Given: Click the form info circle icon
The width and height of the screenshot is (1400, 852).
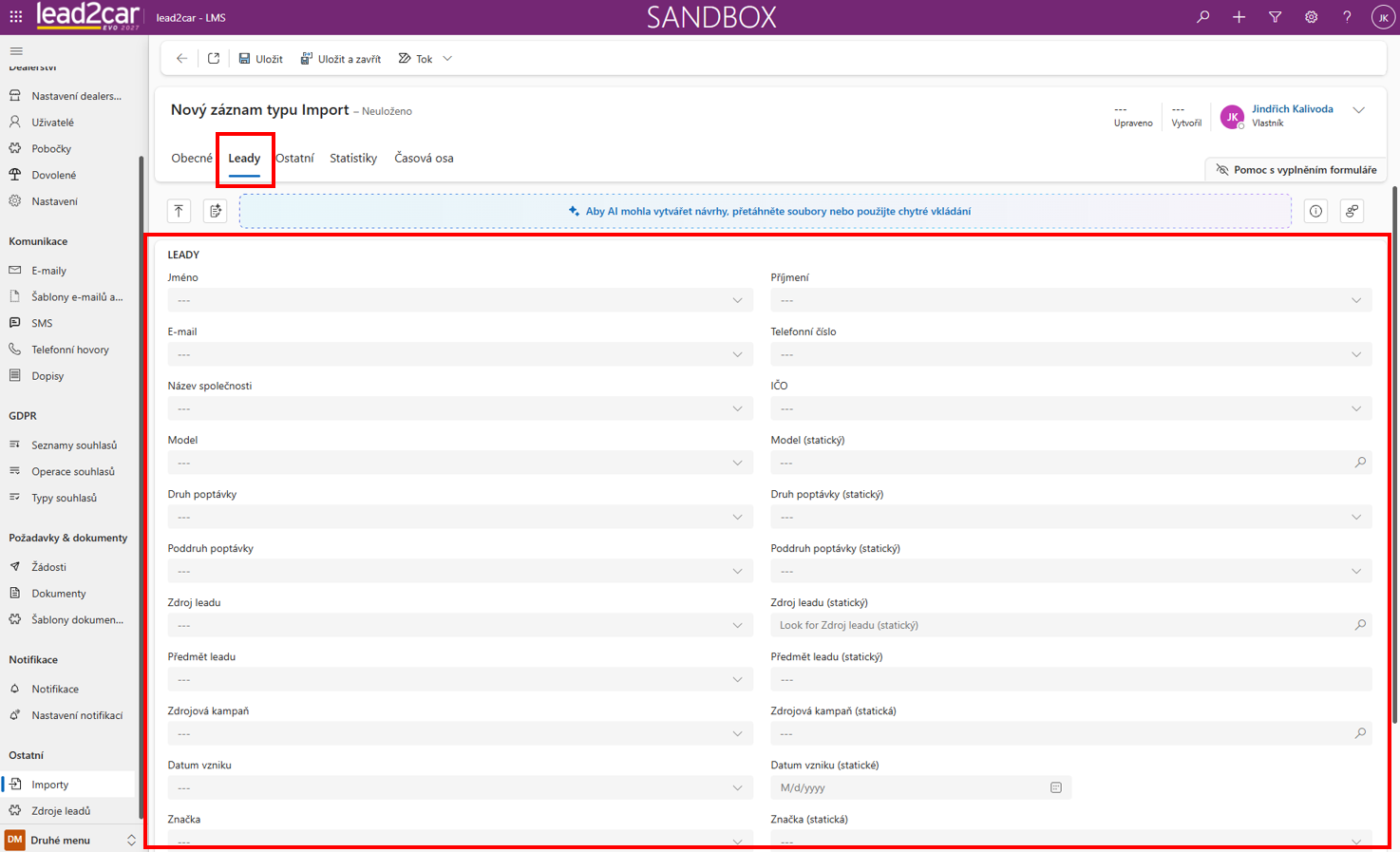Looking at the screenshot, I should pos(1315,211).
